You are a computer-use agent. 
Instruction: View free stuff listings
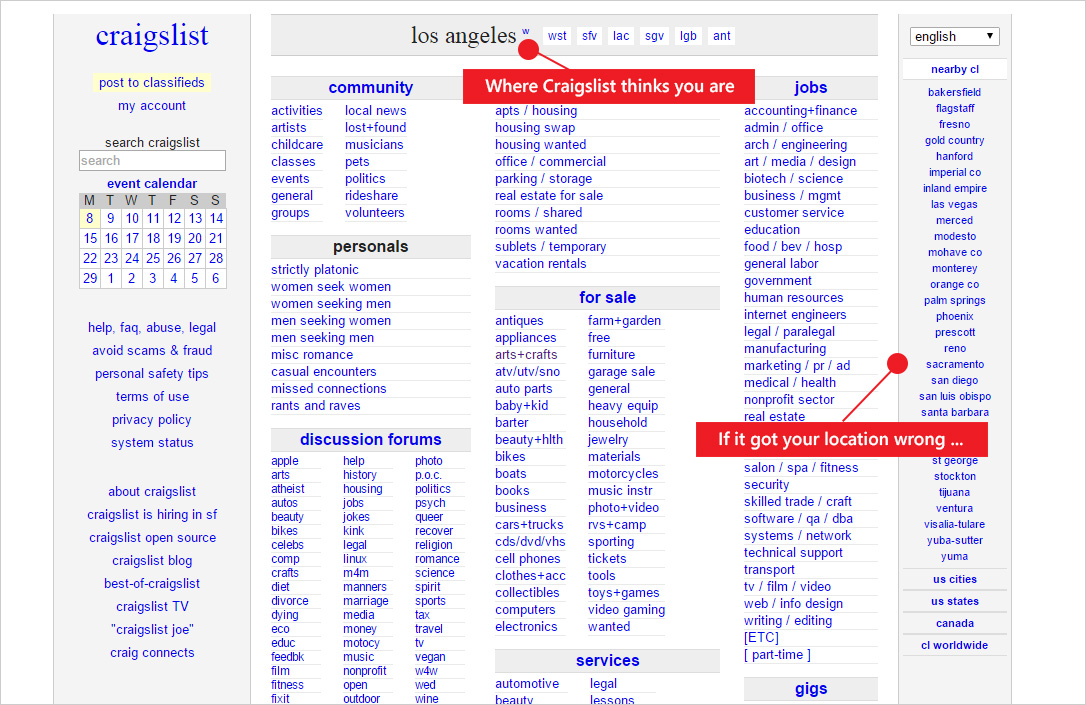coord(598,338)
